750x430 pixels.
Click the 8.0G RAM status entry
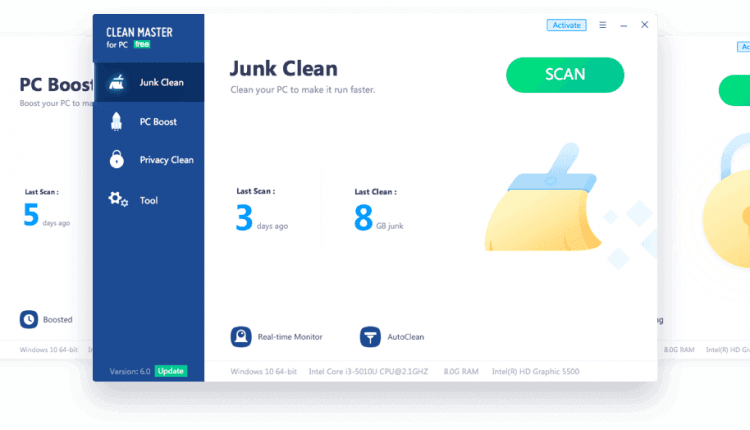[461, 371]
